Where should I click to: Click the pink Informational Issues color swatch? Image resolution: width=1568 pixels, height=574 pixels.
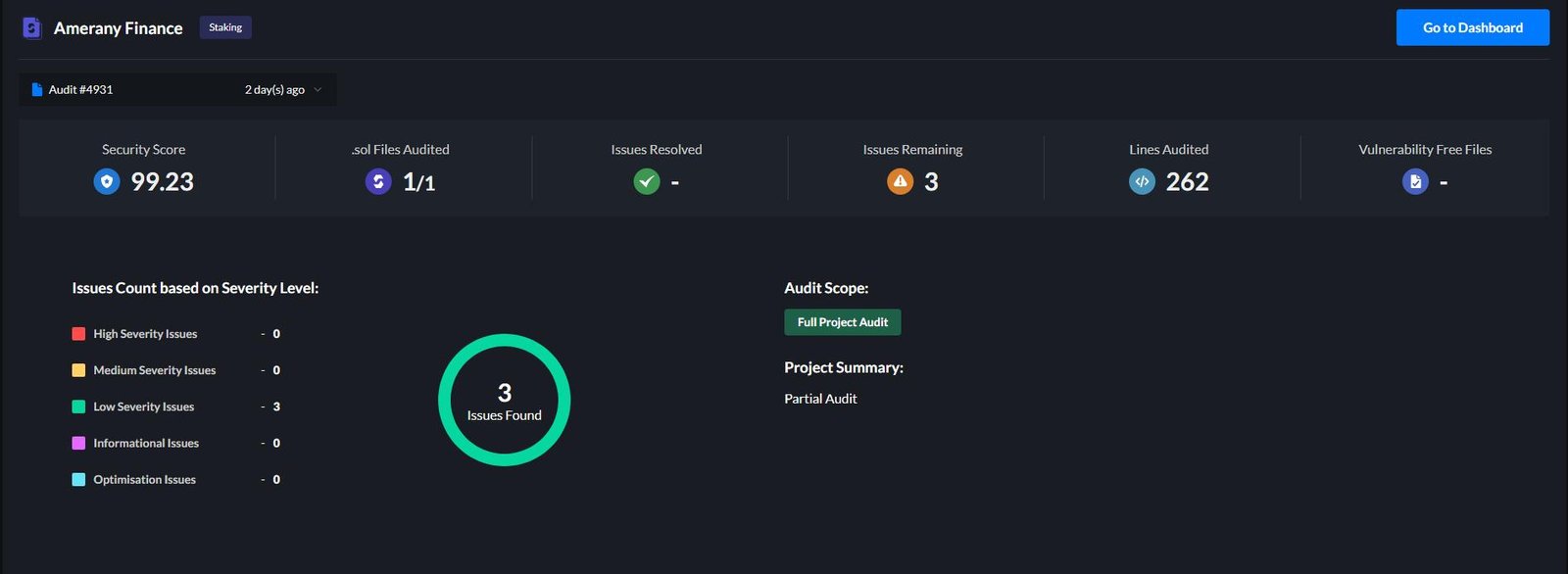[78, 443]
